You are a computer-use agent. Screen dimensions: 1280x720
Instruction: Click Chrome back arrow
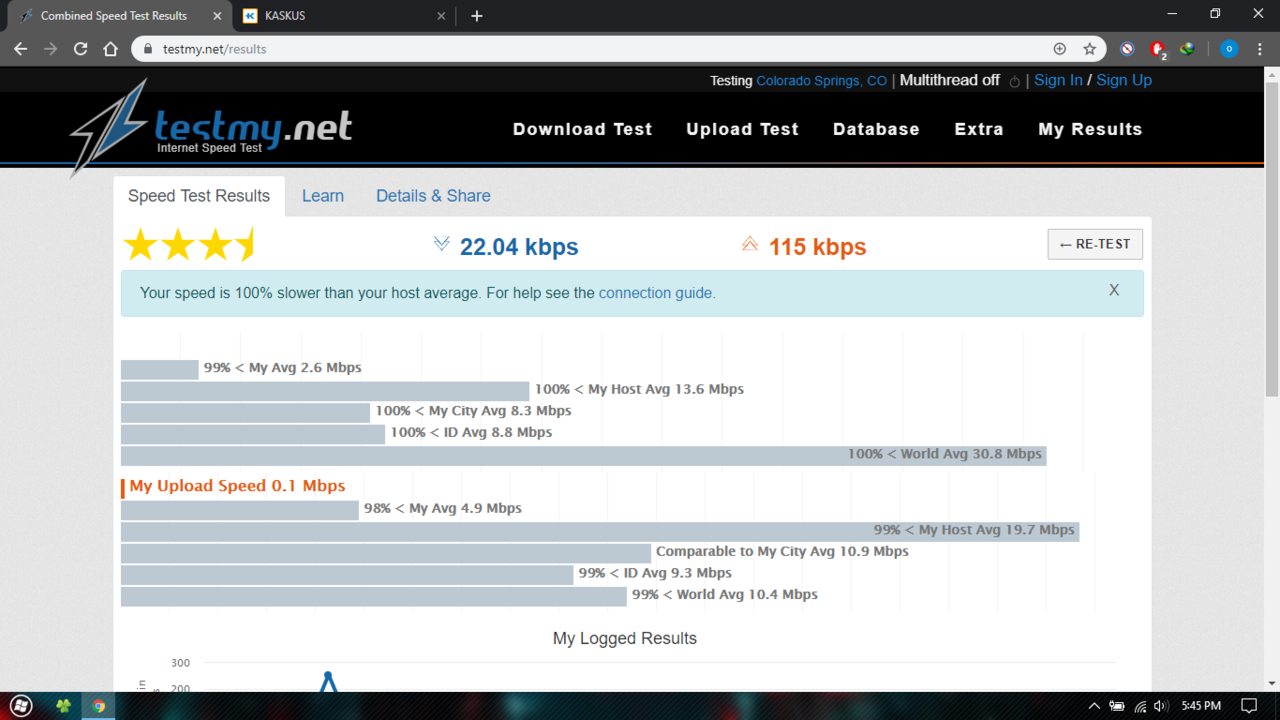click(21, 49)
